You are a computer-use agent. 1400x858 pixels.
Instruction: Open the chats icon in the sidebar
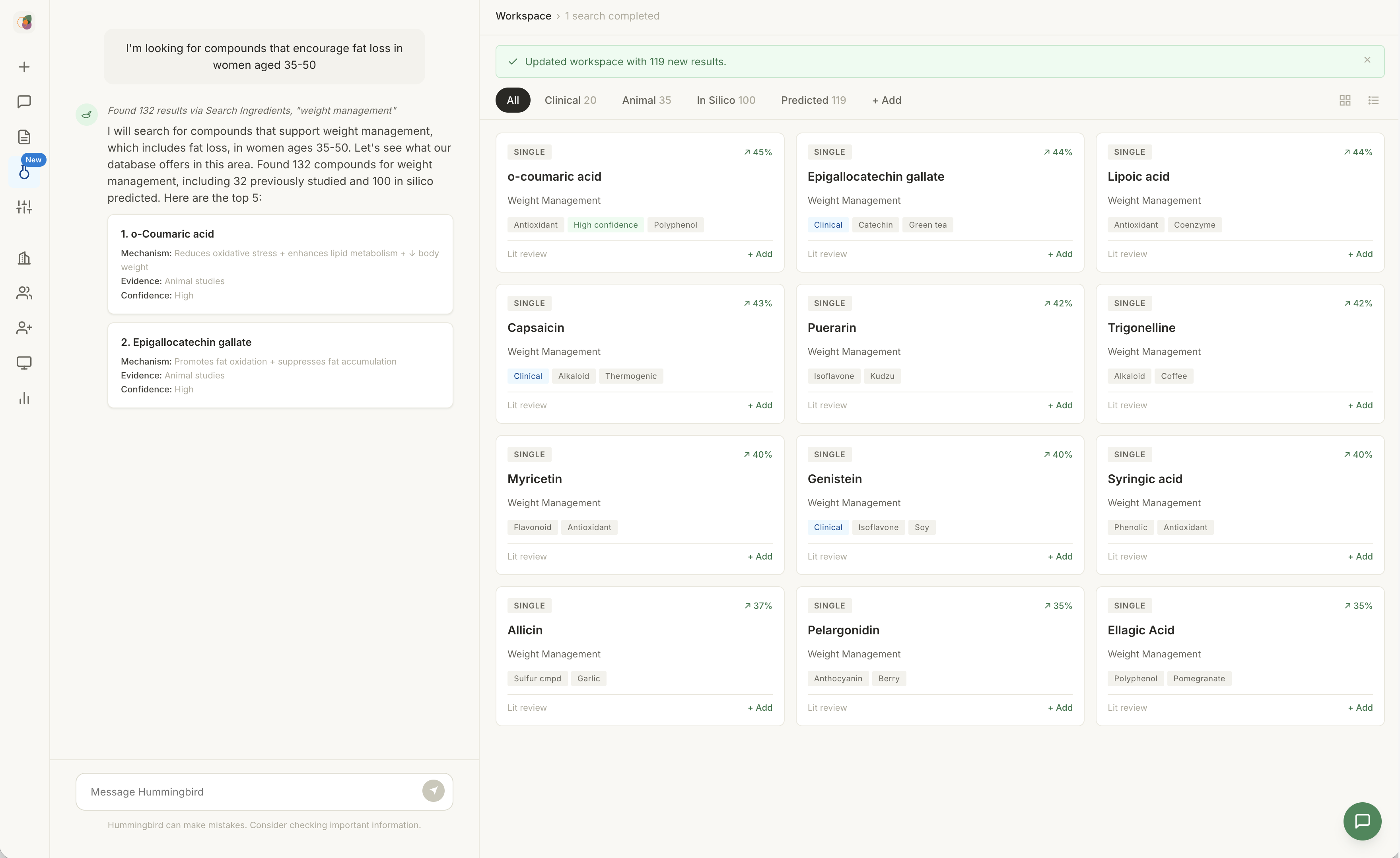tap(24, 102)
